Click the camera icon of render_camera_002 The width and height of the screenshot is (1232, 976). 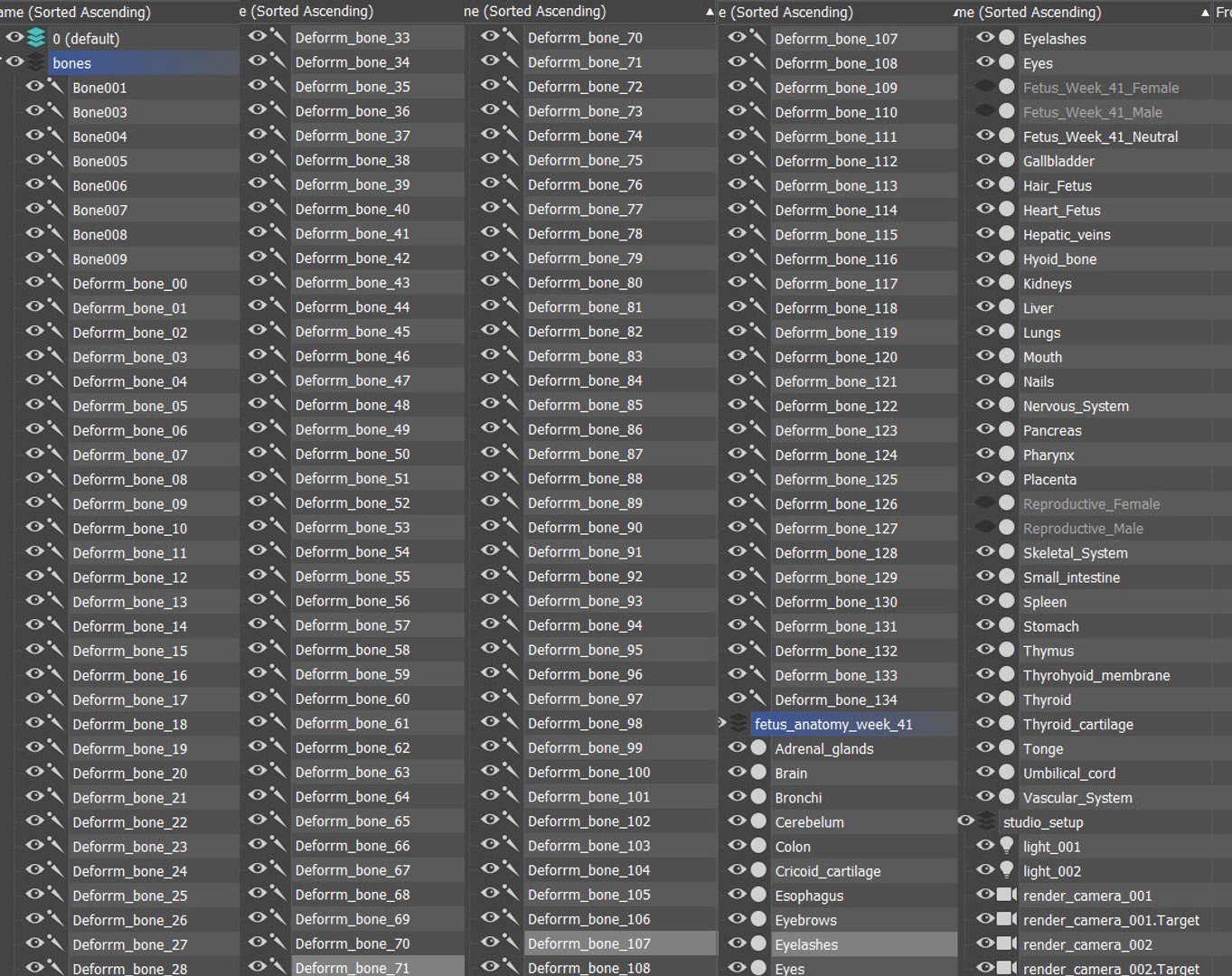pos(1007,943)
